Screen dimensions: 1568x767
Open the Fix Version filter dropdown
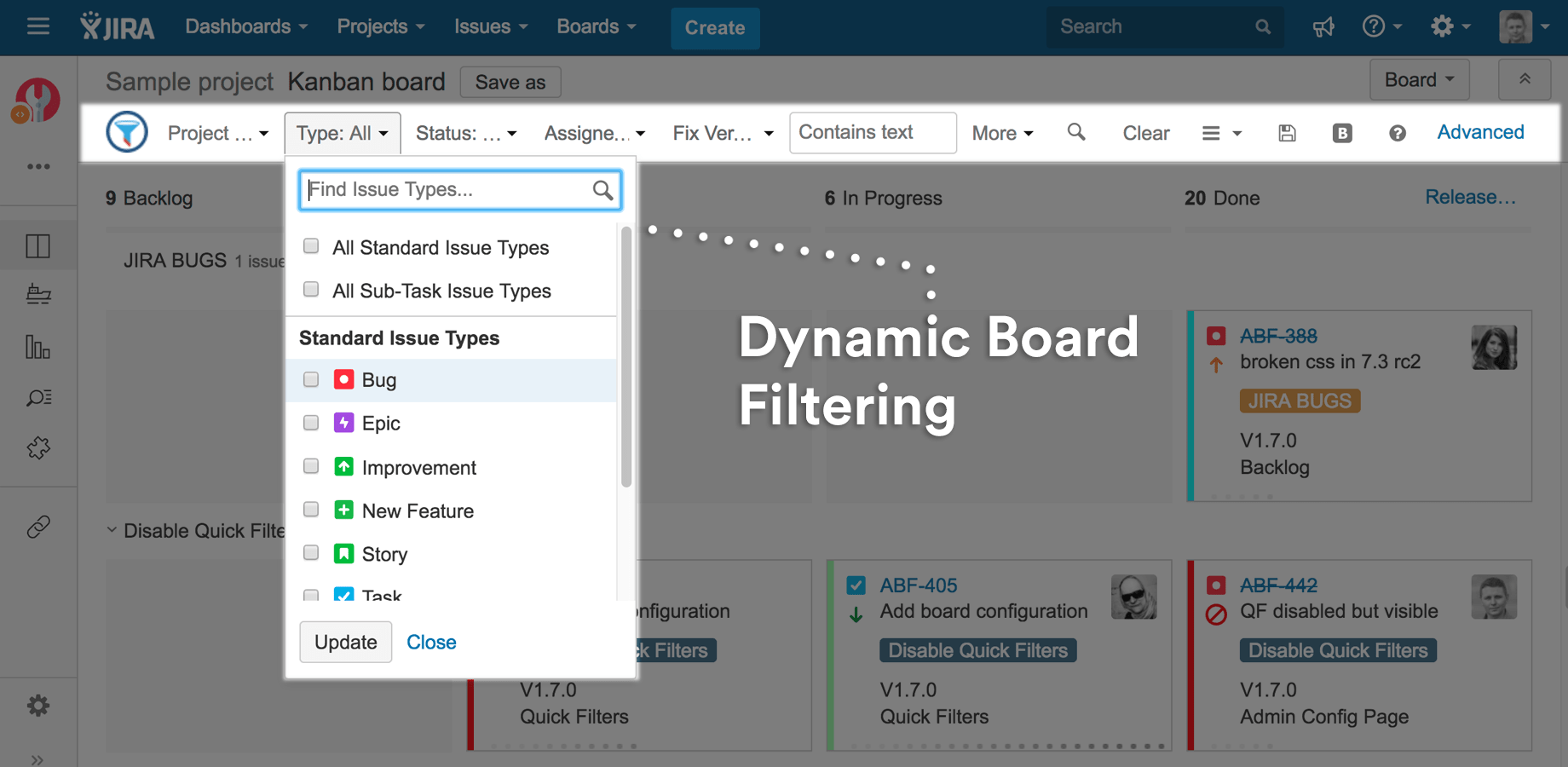(721, 133)
